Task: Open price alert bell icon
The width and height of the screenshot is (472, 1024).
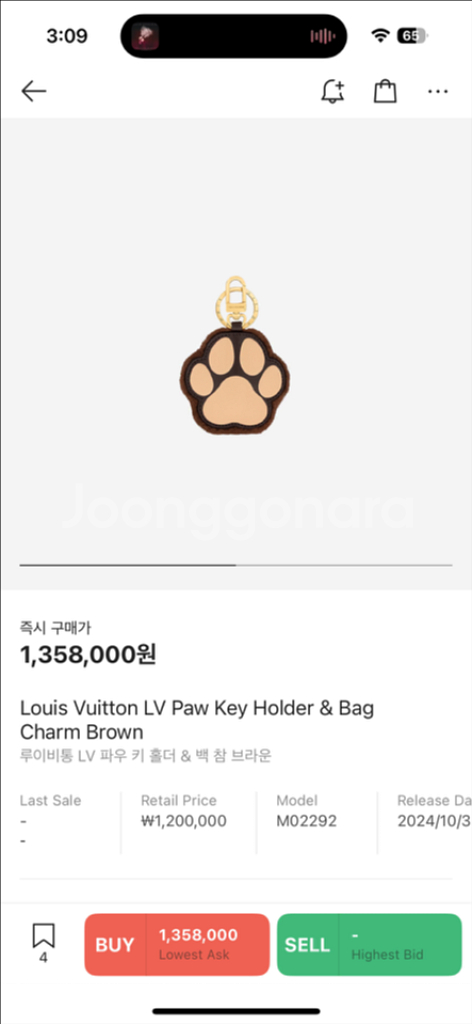Action: coord(333,91)
